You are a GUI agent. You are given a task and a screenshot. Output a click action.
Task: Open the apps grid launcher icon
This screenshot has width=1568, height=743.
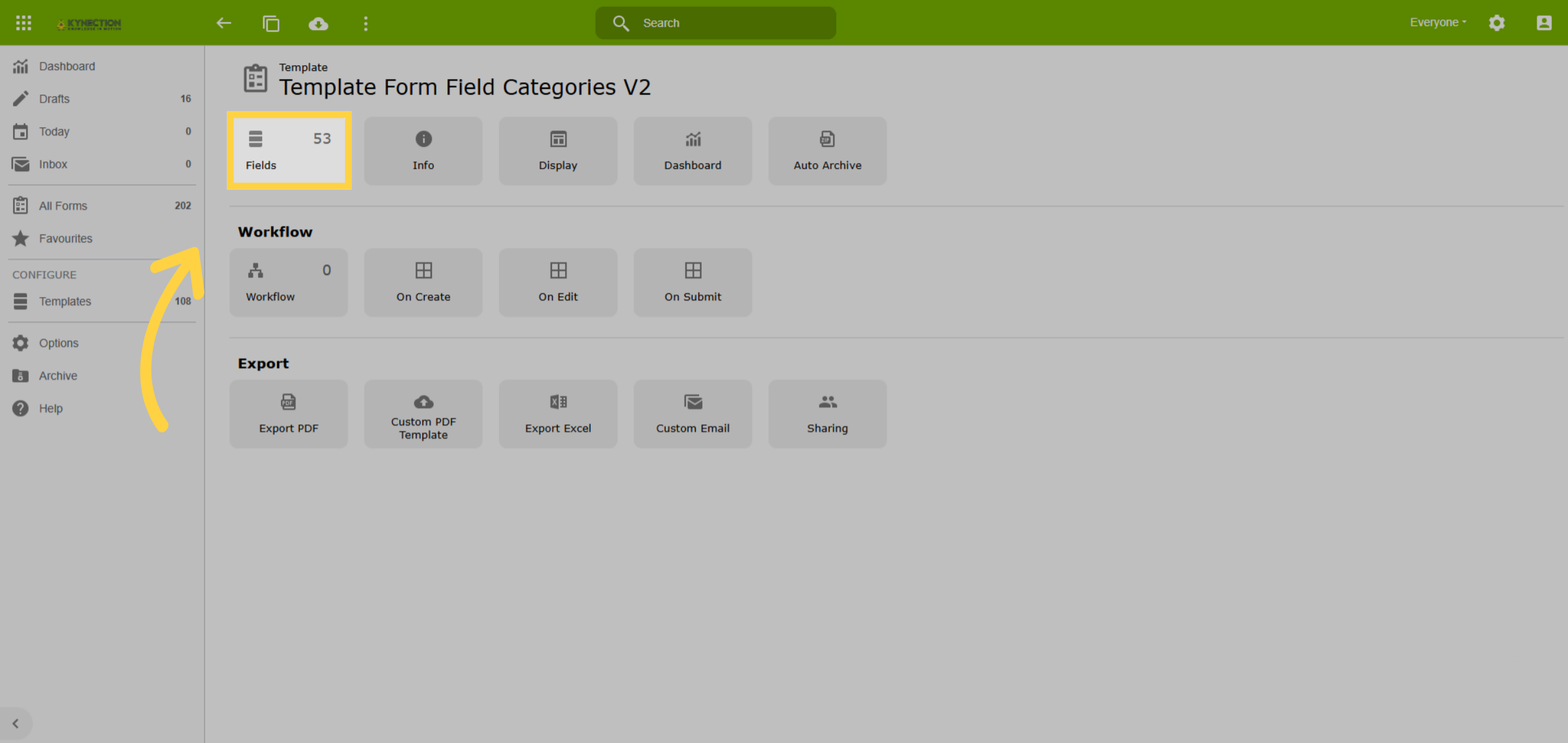24,24
